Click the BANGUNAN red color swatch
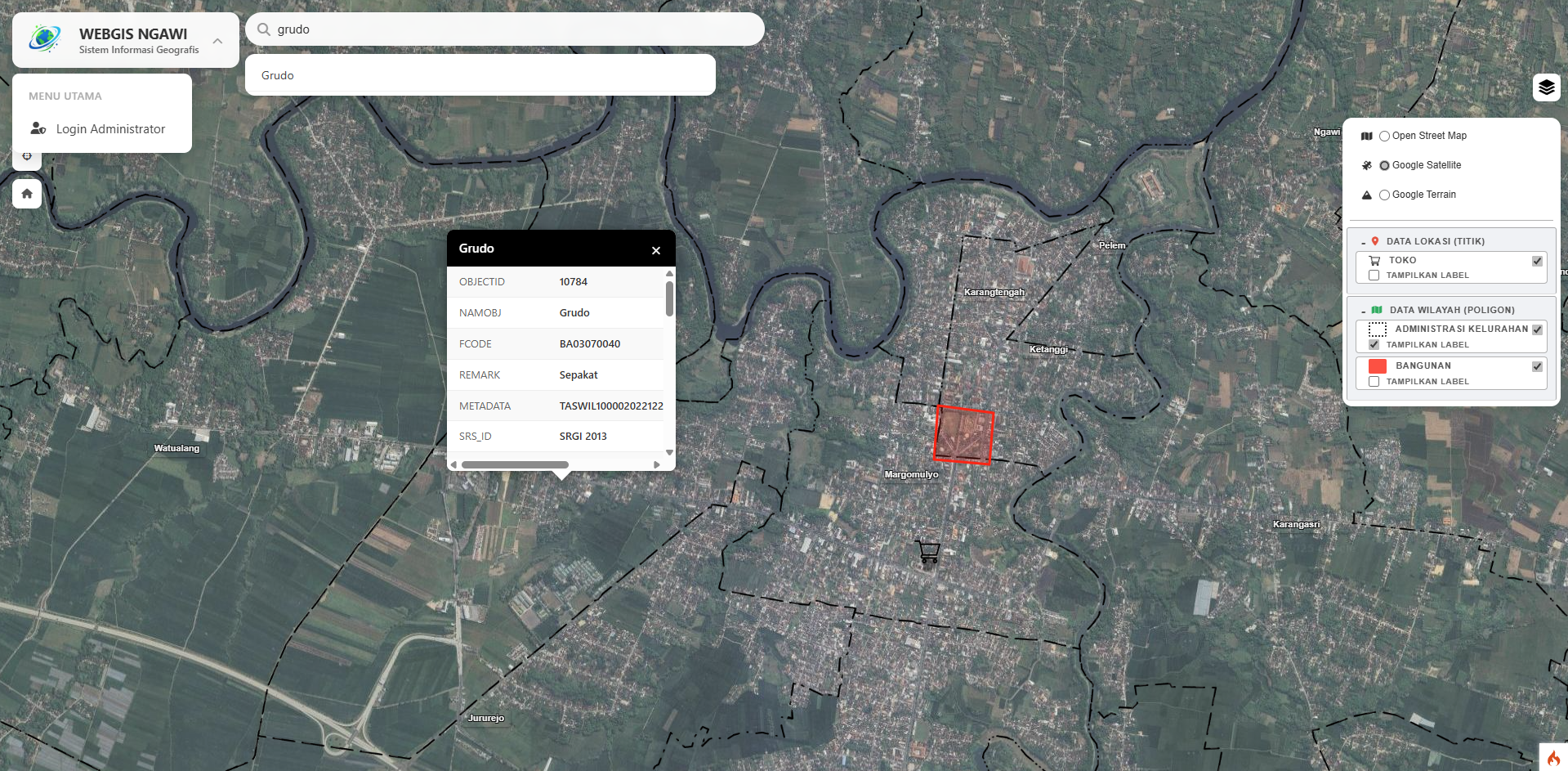1568x771 pixels. pyautogui.click(x=1376, y=365)
